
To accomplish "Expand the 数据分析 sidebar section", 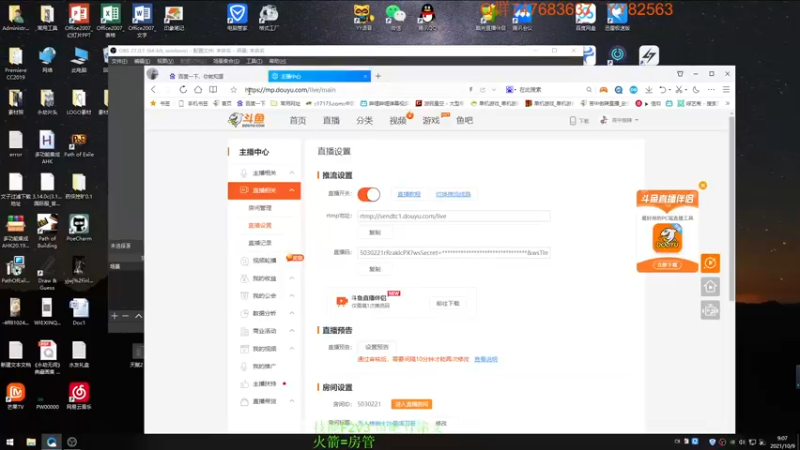I will click(x=292, y=313).
